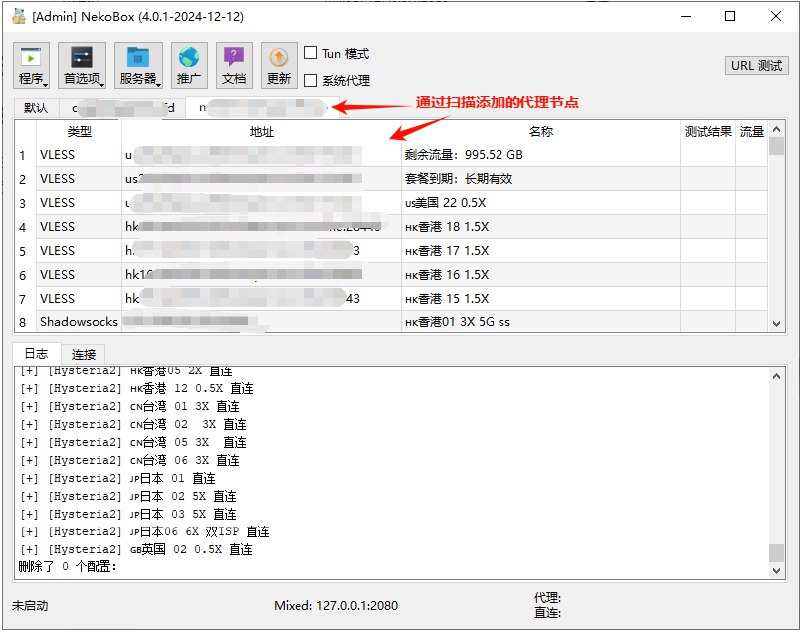Switch to the 默认 group tab

point(36,108)
